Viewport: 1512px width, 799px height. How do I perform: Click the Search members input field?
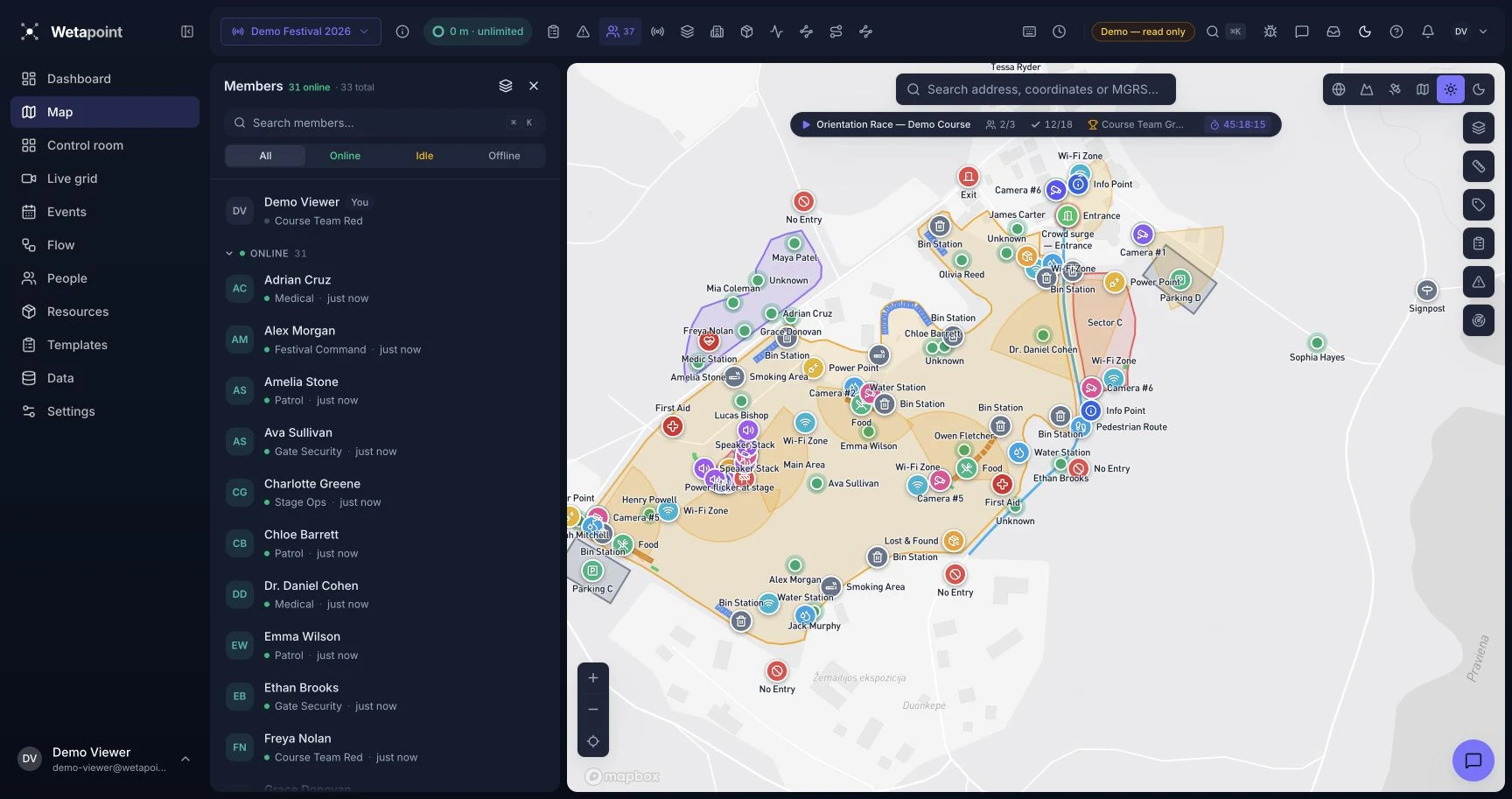point(385,123)
